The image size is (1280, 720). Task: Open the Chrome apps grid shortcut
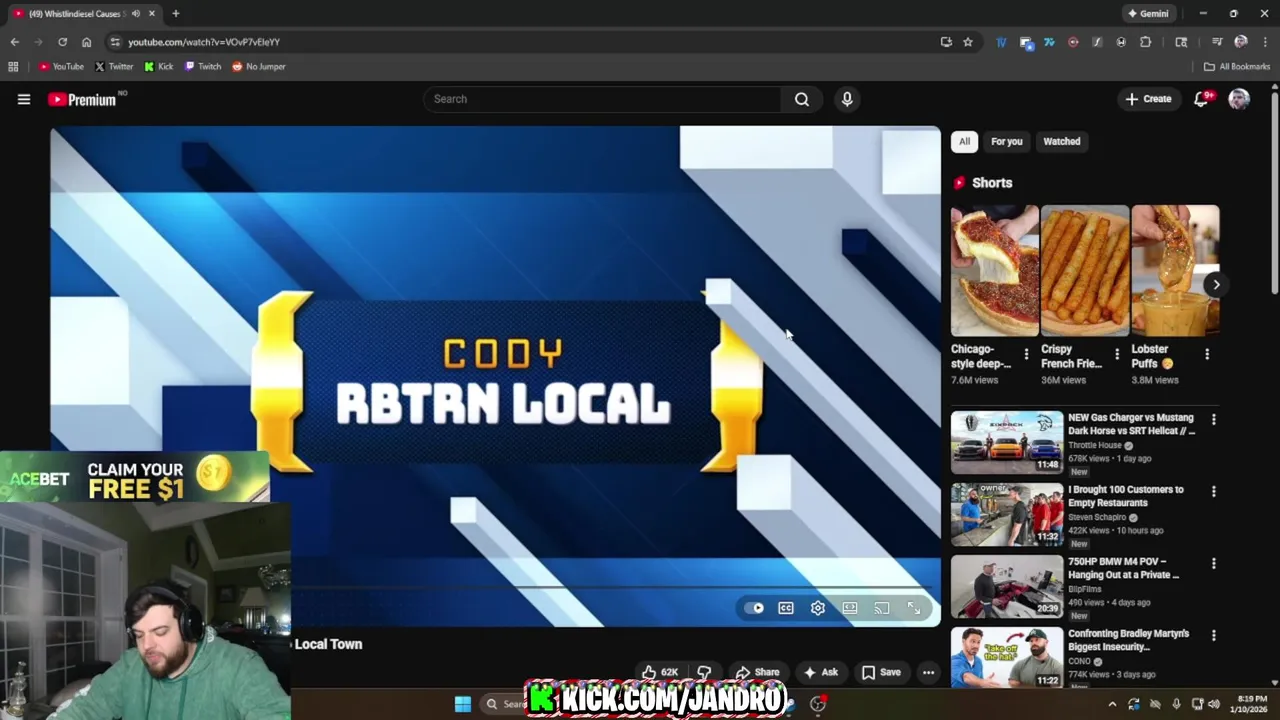click(13, 67)
